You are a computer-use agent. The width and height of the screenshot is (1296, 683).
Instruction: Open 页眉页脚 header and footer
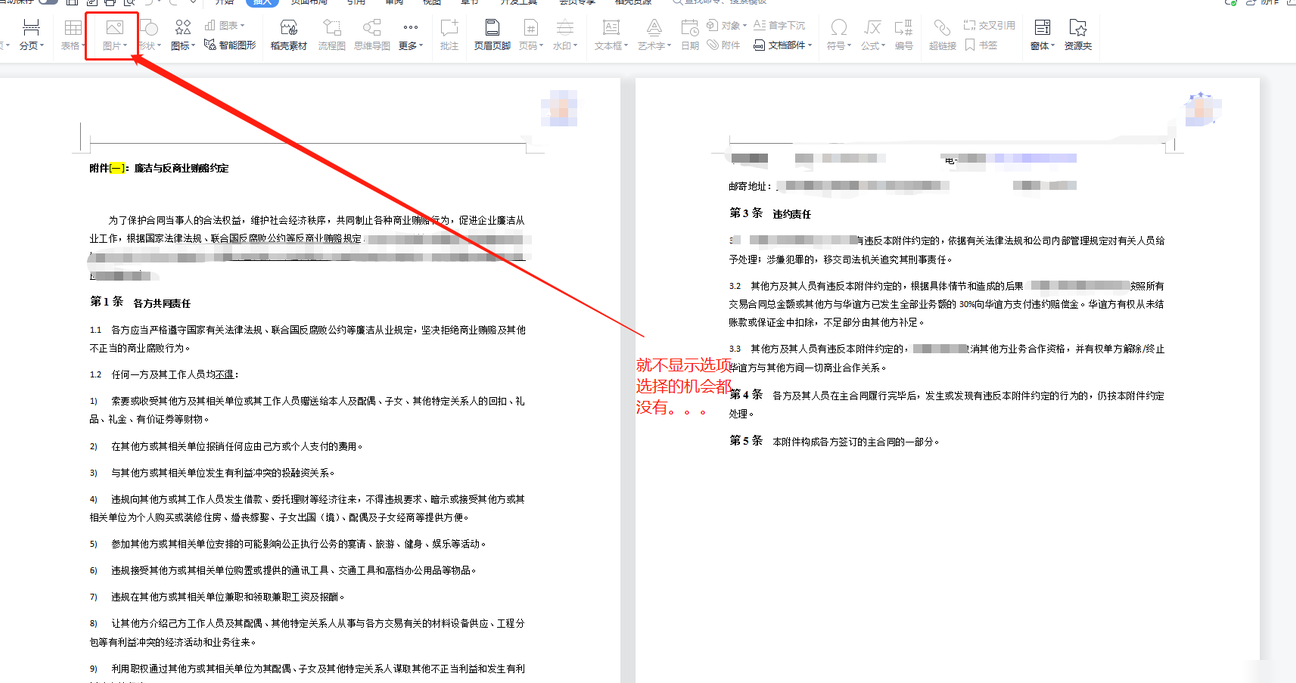pos(492,35)
